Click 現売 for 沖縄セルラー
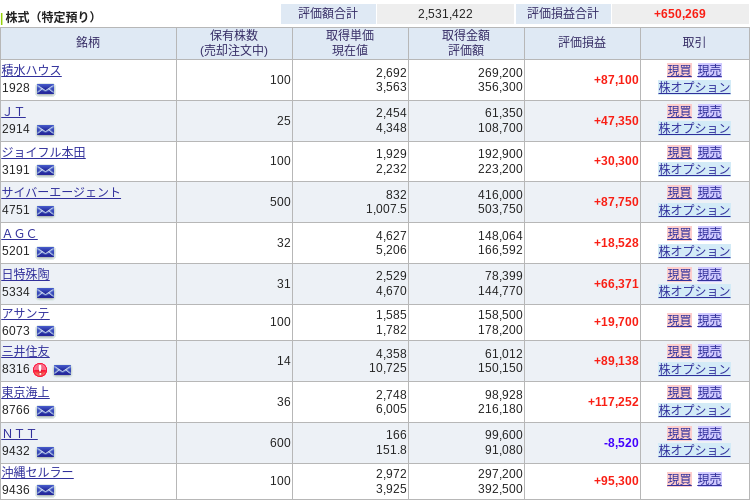This screenshot has width=752, height=501. [709, 480]
